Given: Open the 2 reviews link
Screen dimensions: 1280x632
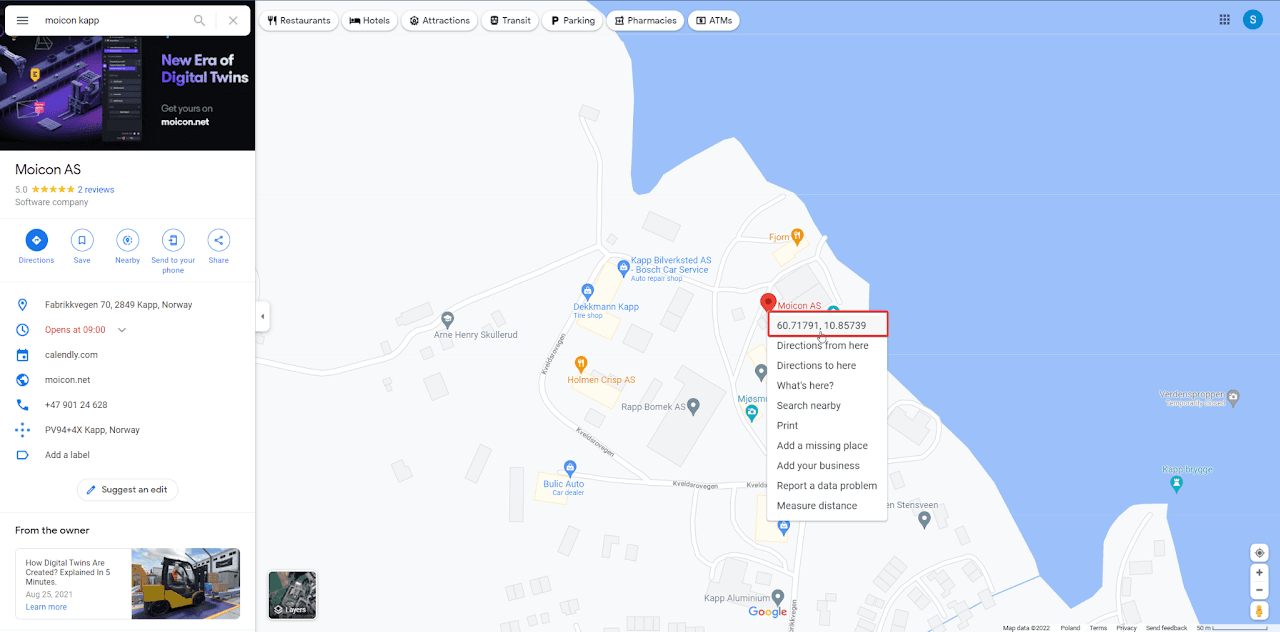Looking at the screenshot, I should [x=96, y=190].
